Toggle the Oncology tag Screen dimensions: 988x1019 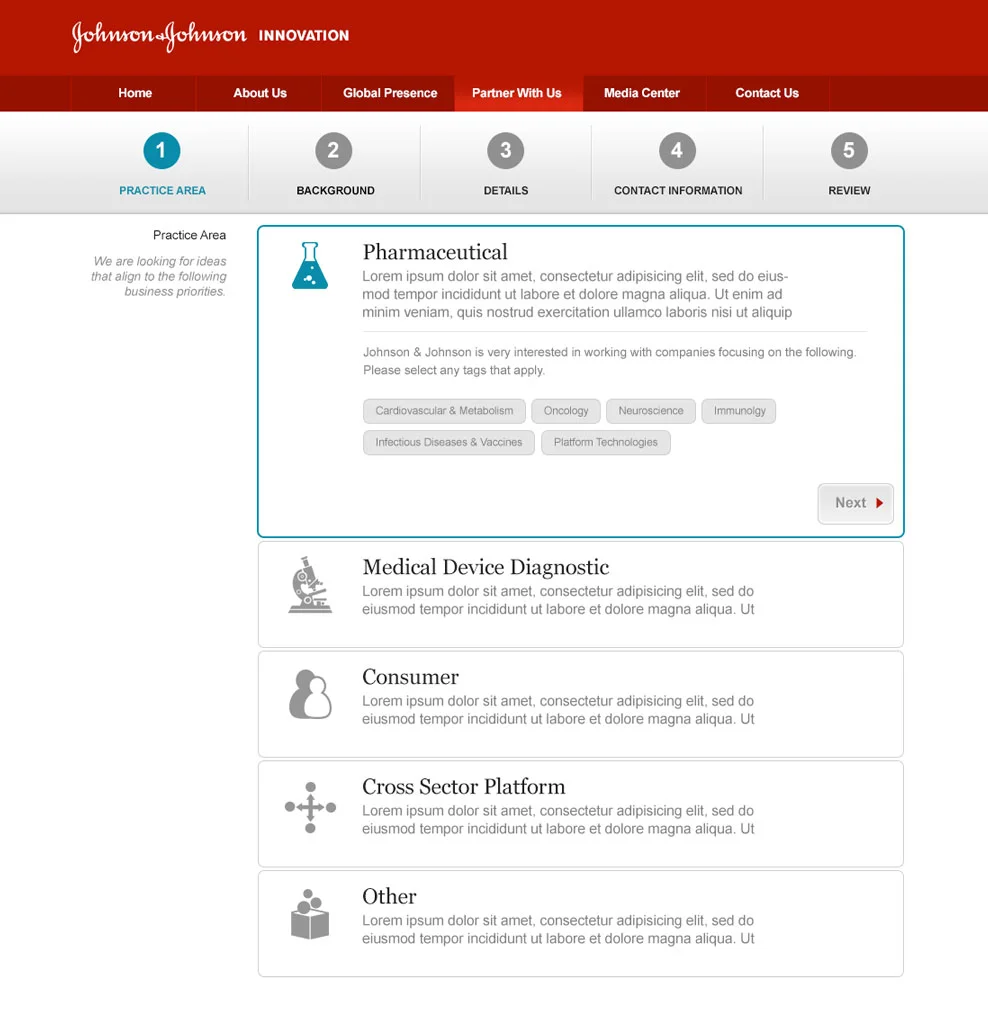click(x=566, y=411)
